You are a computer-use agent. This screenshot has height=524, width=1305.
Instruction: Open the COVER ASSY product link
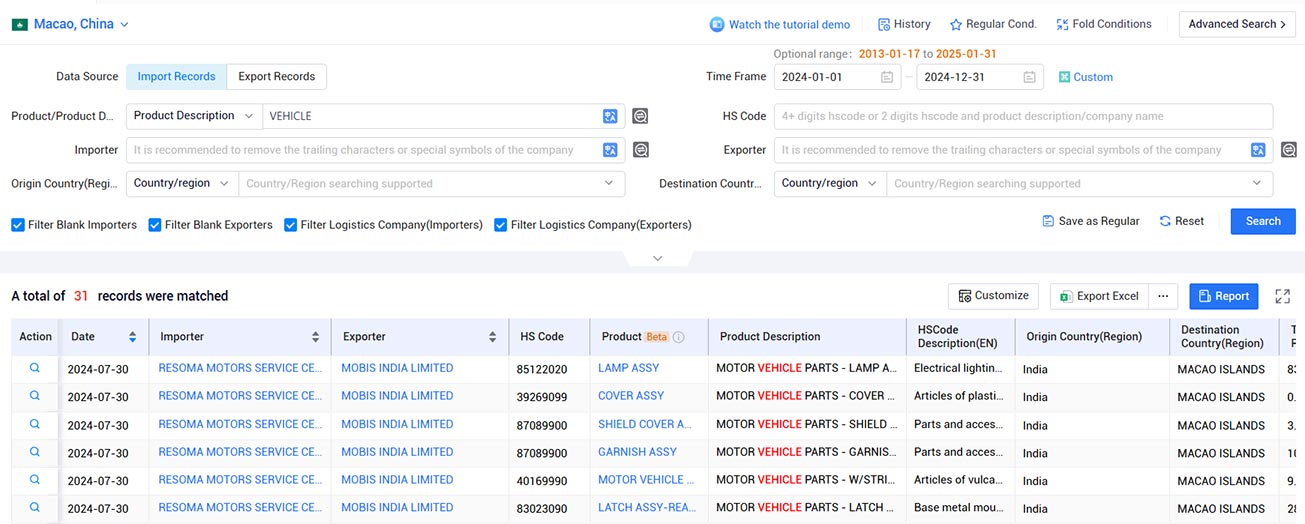[631, 396]
